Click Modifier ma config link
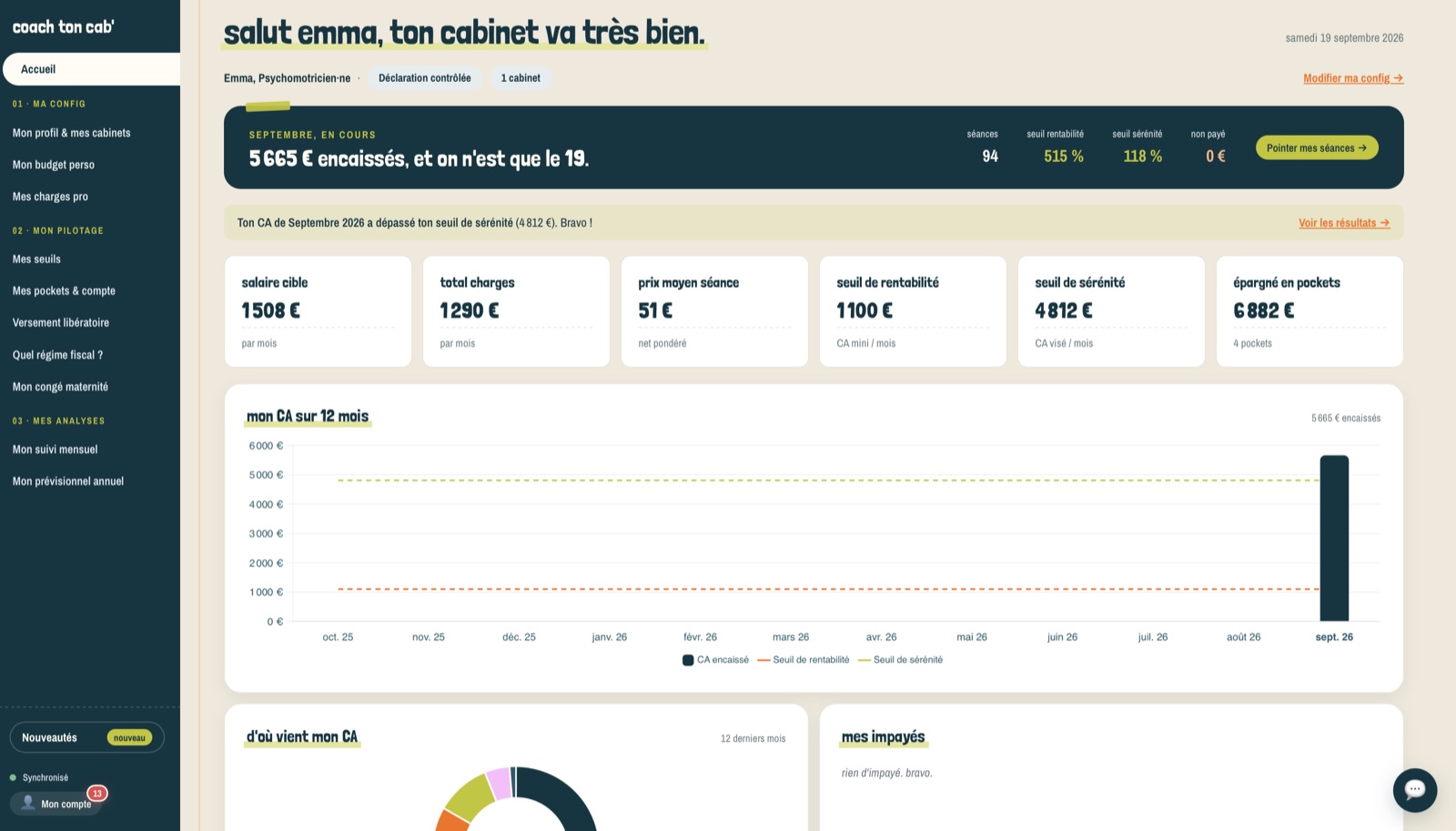This screenshot has width=1456, height=831. (x=1353, y=78)
